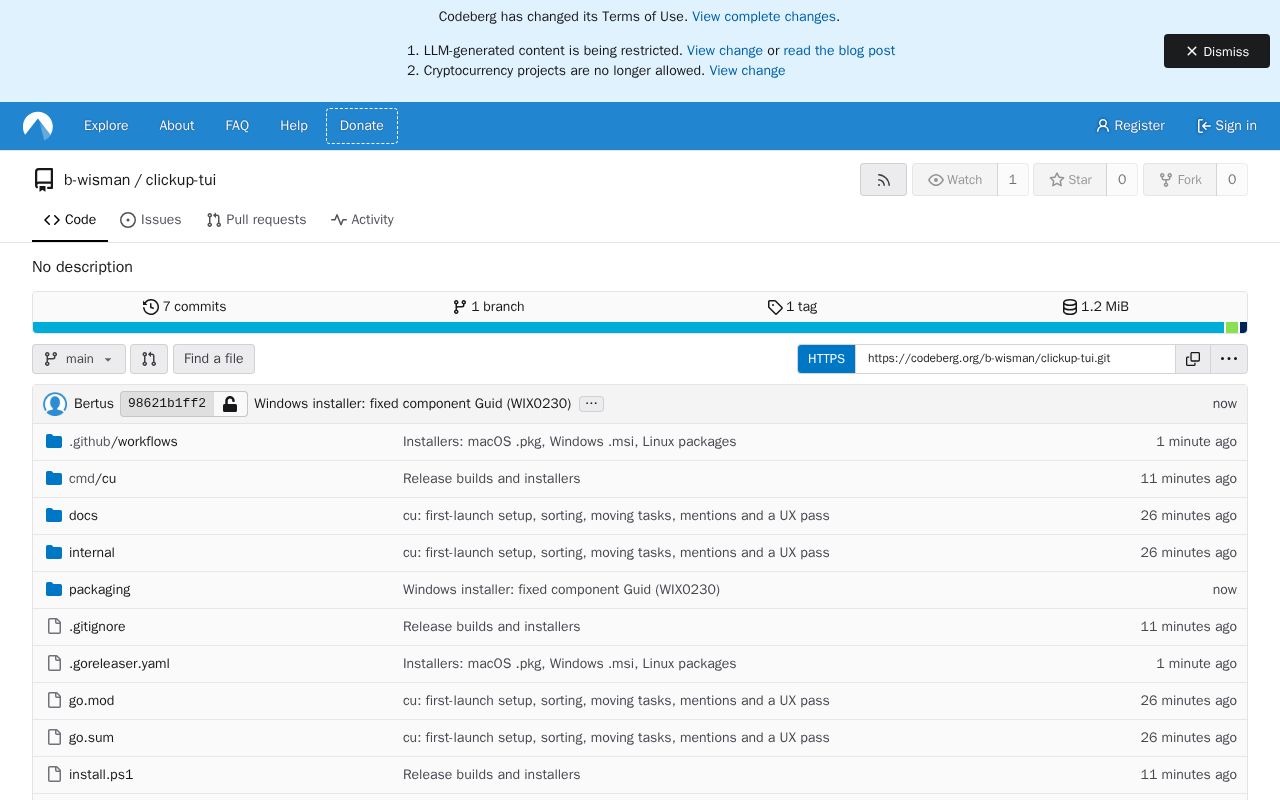Viewport: 1280px width, 800px height.
Task: Open View complete changes link
Action: 764,17
